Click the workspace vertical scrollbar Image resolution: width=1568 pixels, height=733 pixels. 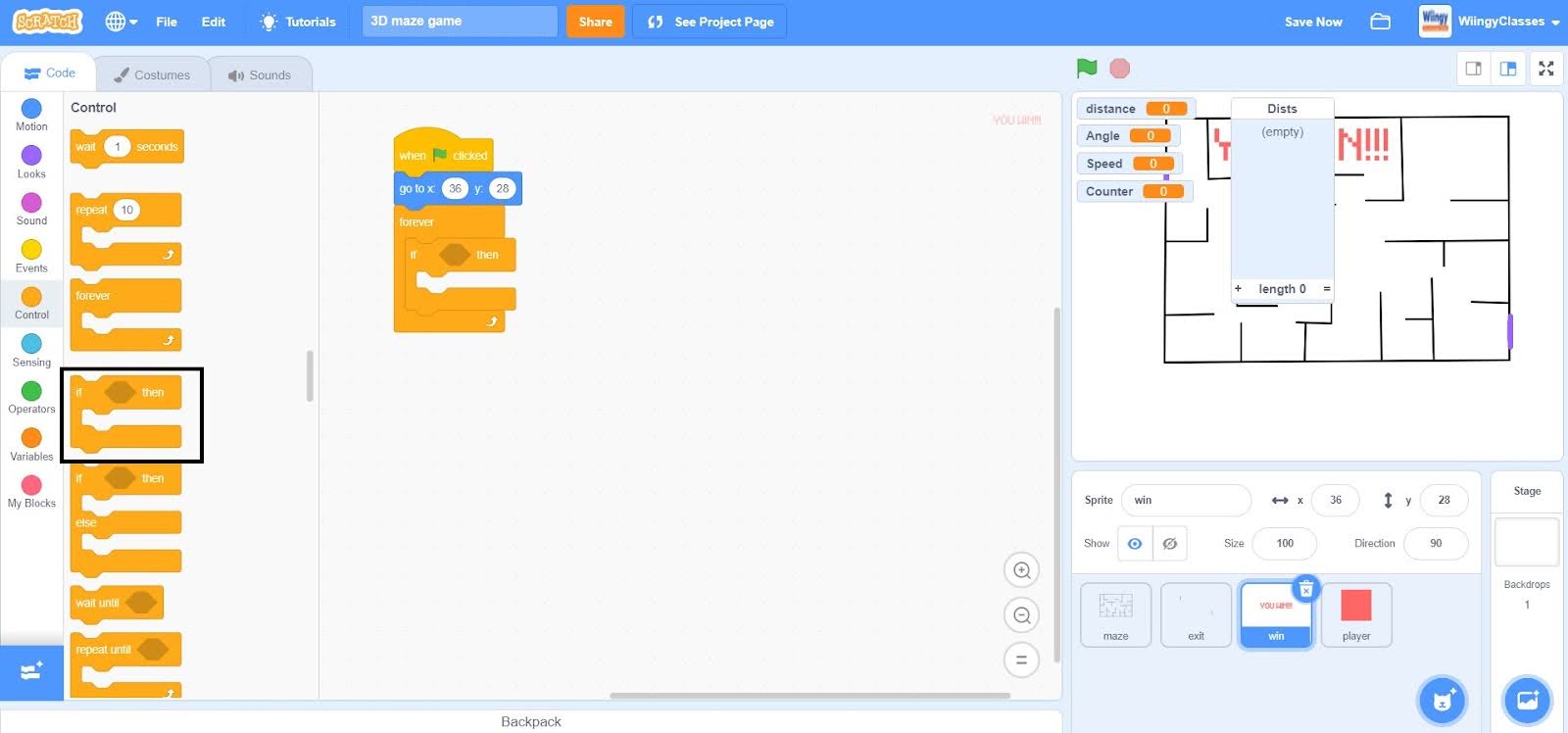click(1056, 485)
